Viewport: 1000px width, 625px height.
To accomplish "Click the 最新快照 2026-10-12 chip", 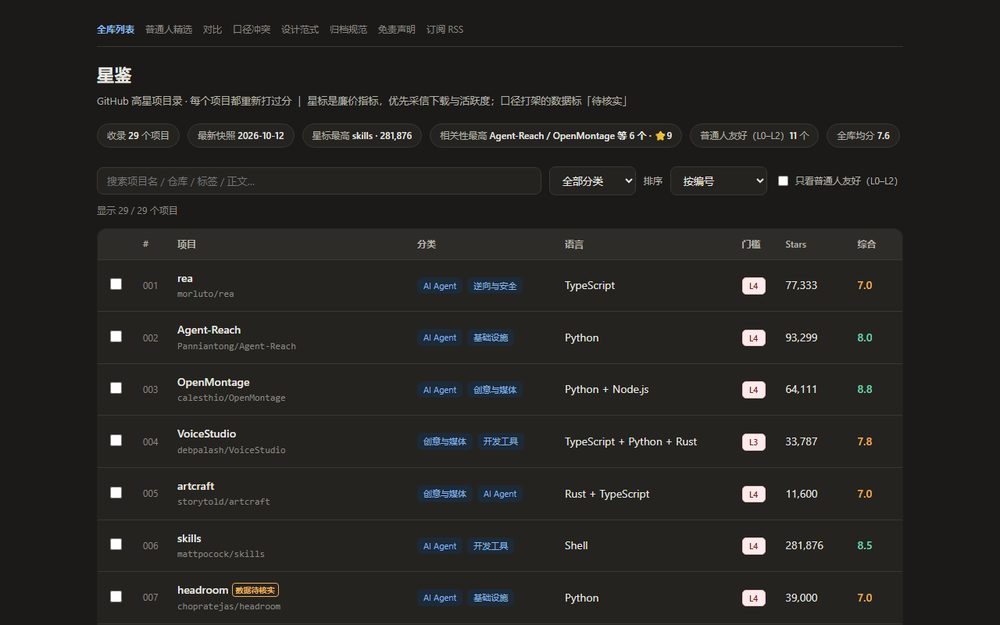I will coord(240,136).
